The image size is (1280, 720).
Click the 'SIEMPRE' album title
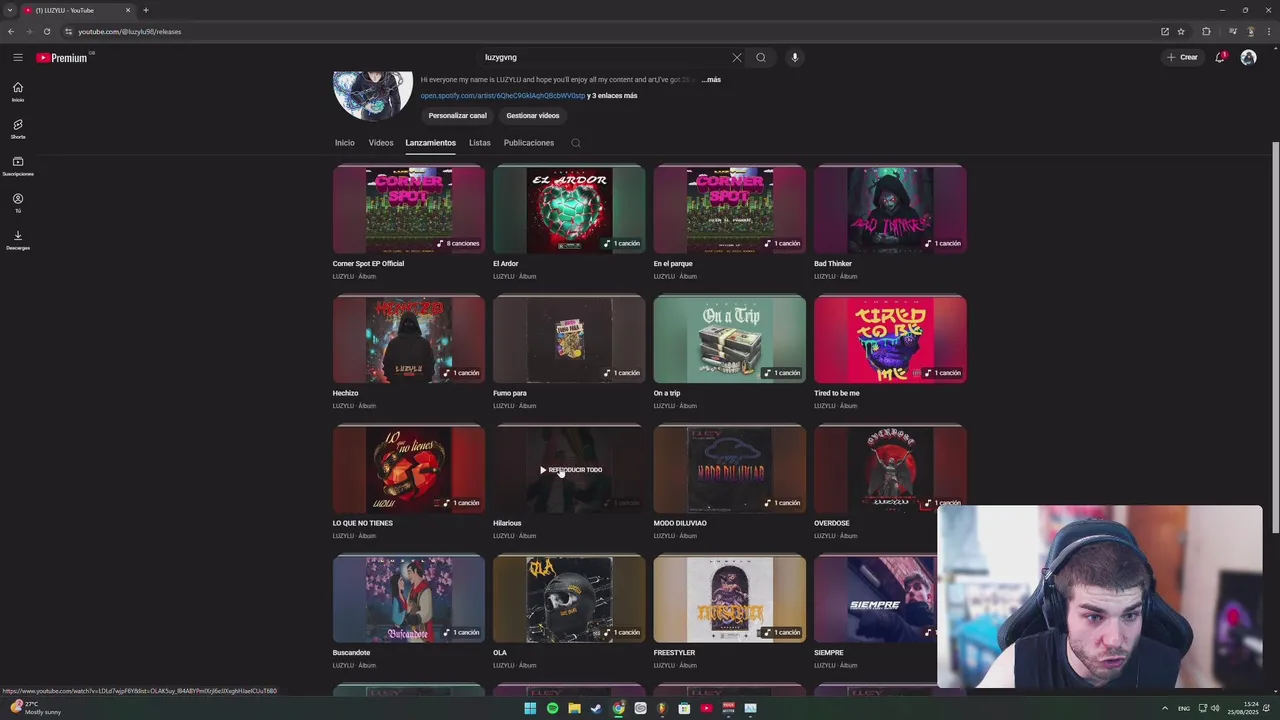point(829,653)
